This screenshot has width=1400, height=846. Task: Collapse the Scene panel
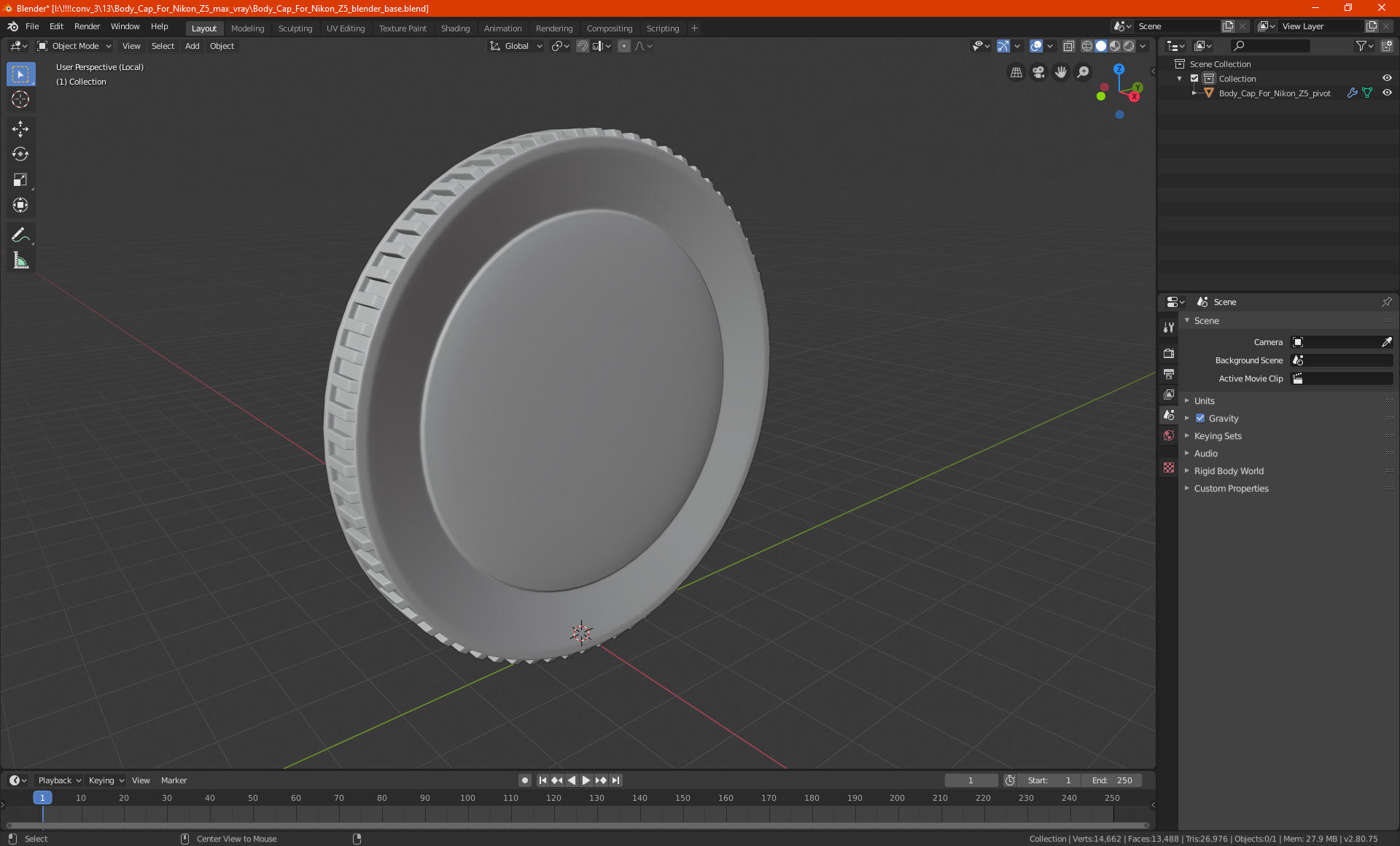pyautogui.click(x=1206, y=321)
